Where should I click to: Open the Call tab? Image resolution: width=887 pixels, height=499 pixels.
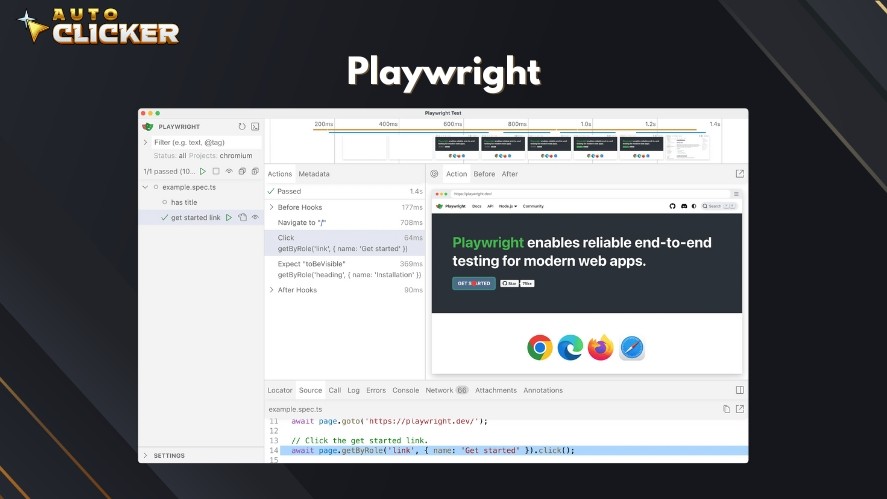tap(335, 390)
